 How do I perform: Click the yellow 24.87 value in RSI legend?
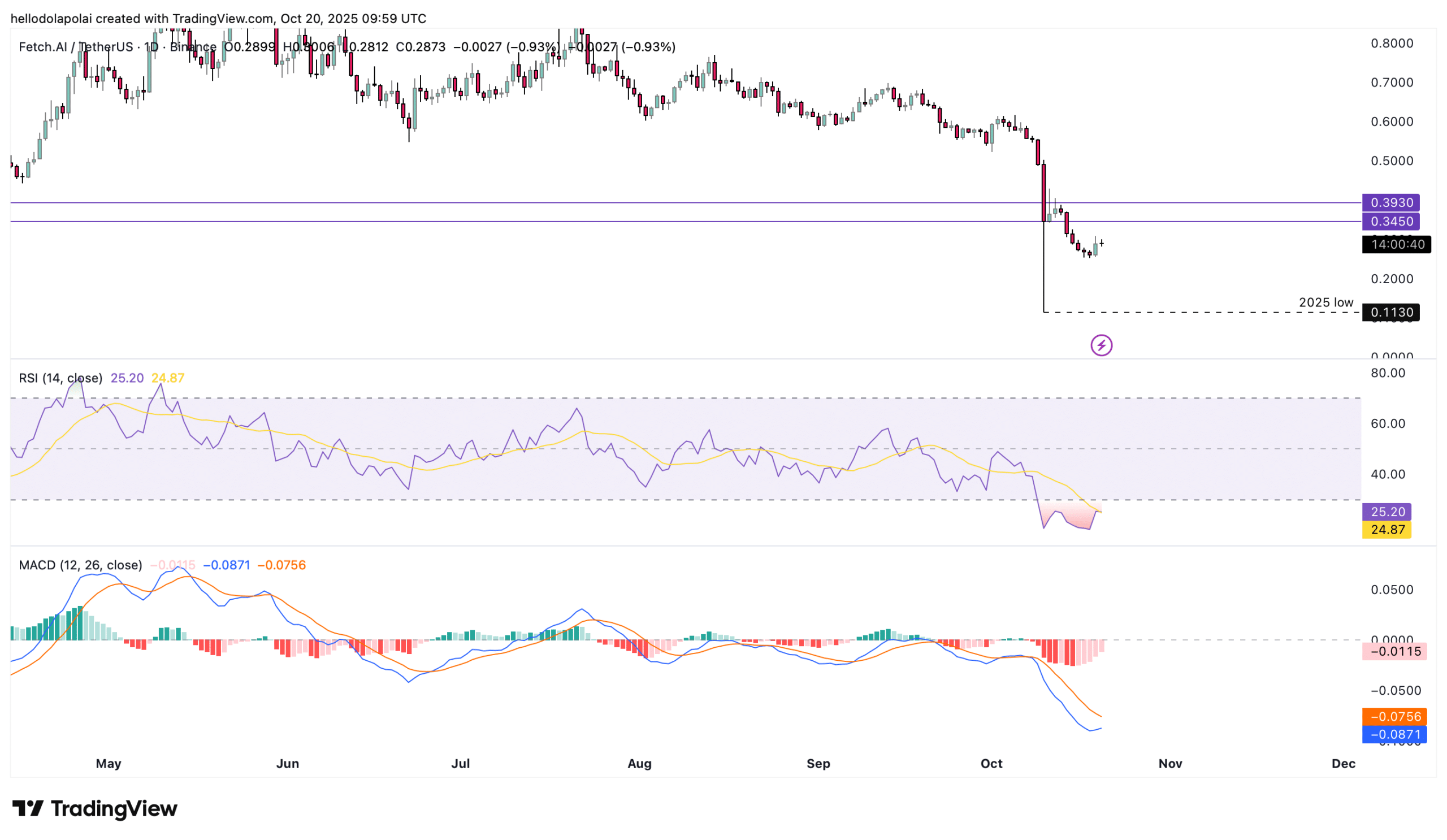168,378
